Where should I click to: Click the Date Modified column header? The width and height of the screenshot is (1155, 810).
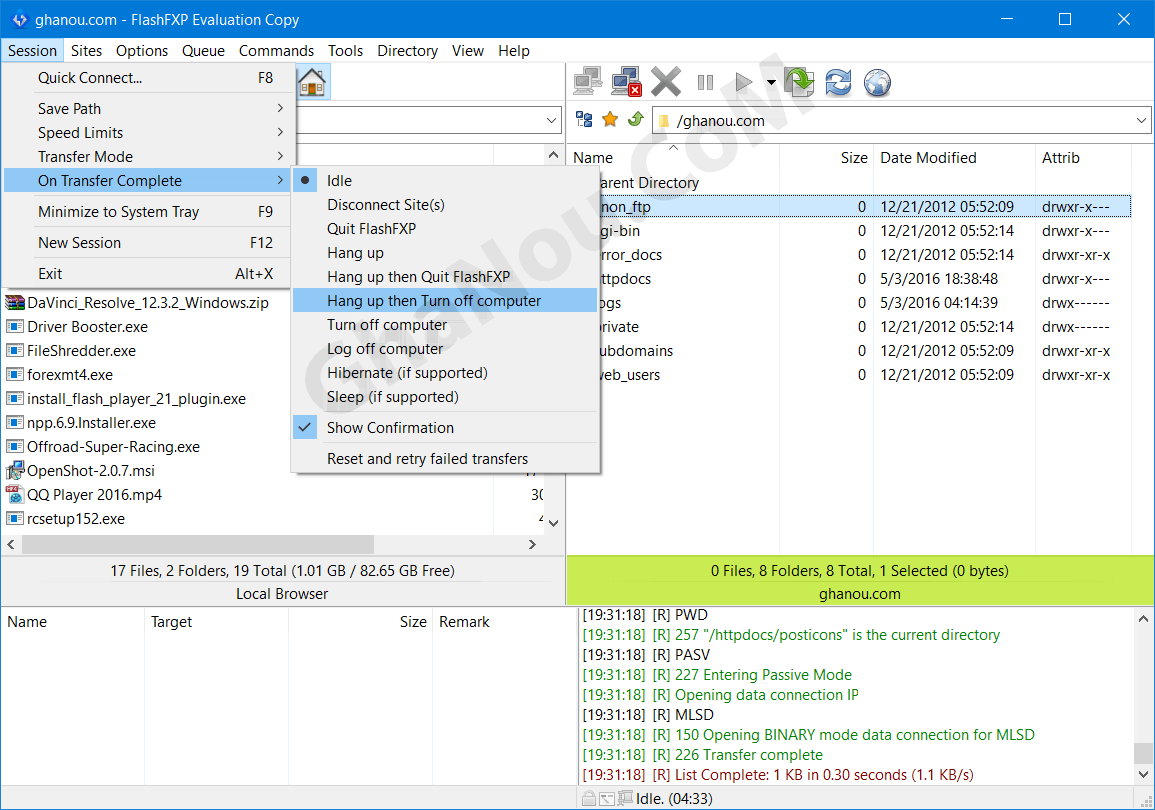[x=955, y=157]
